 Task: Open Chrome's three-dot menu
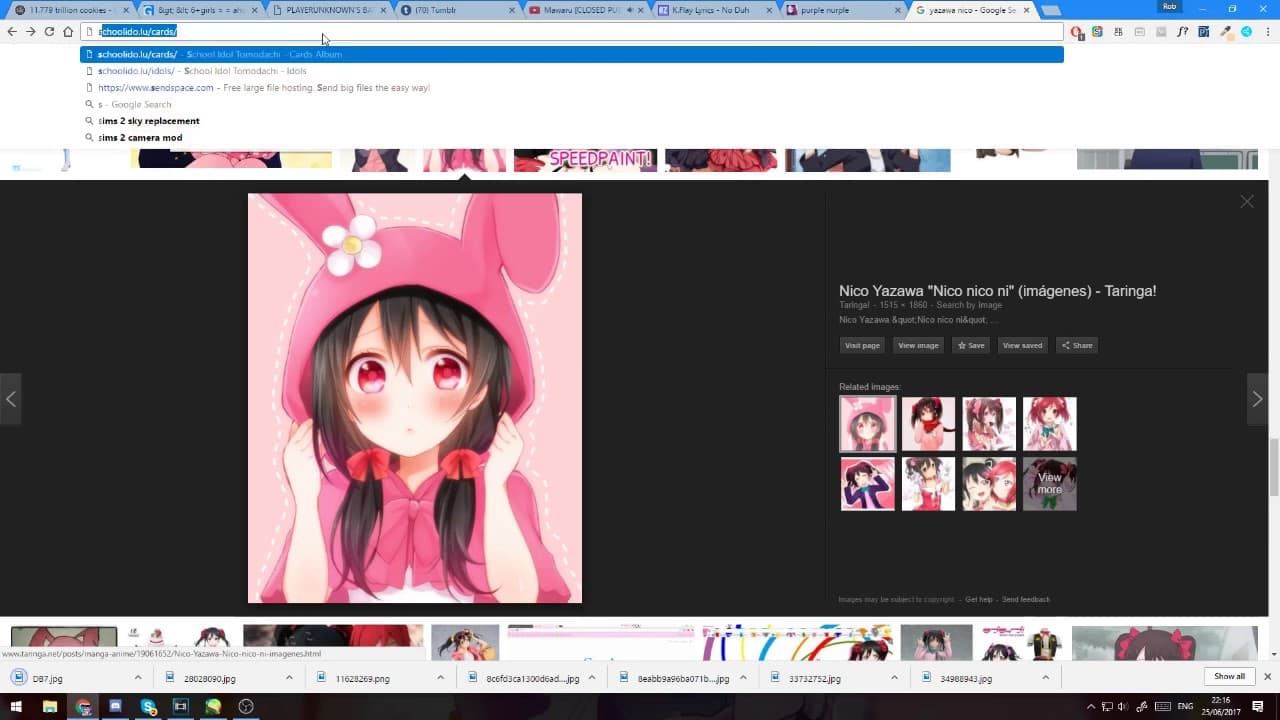[1267, 32]
